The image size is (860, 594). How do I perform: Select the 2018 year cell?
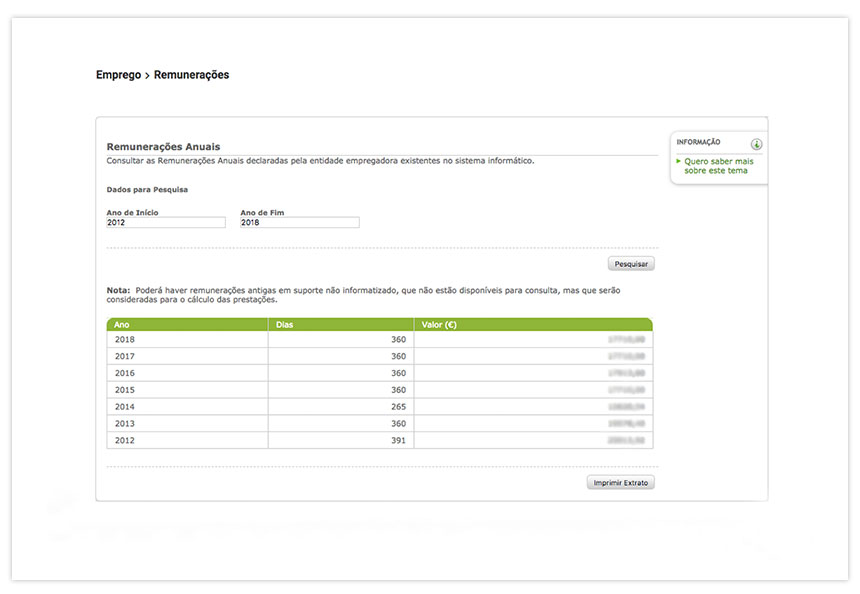[125, 340]
